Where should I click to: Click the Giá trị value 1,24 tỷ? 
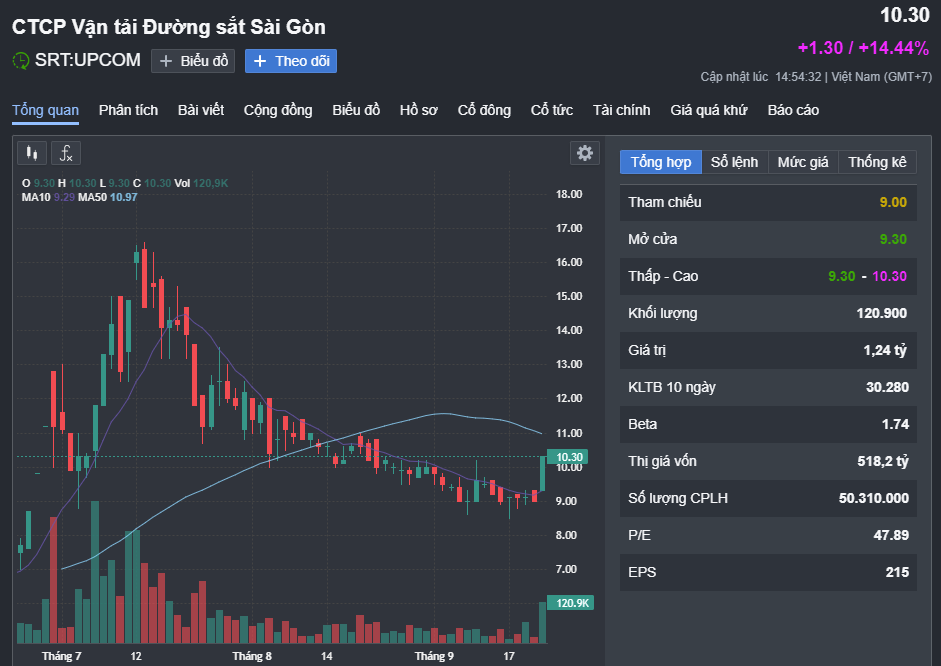coord(885,350)
